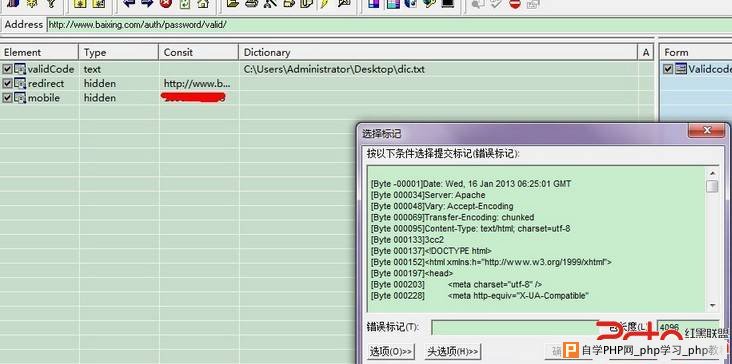732x364 pixels.
Task: Stop loading with the red X icon
Action: click(x=166, y=3)
